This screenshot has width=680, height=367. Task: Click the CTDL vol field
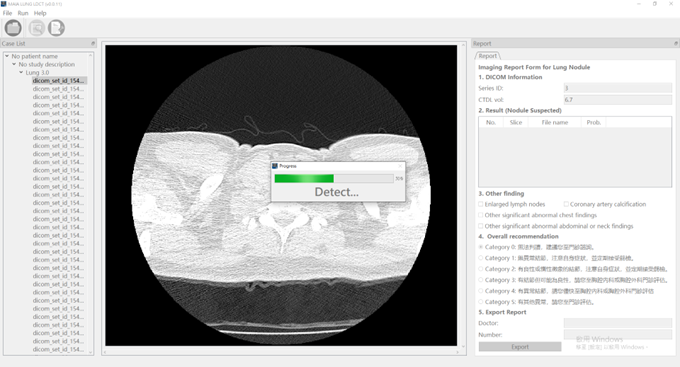(618, 99)
